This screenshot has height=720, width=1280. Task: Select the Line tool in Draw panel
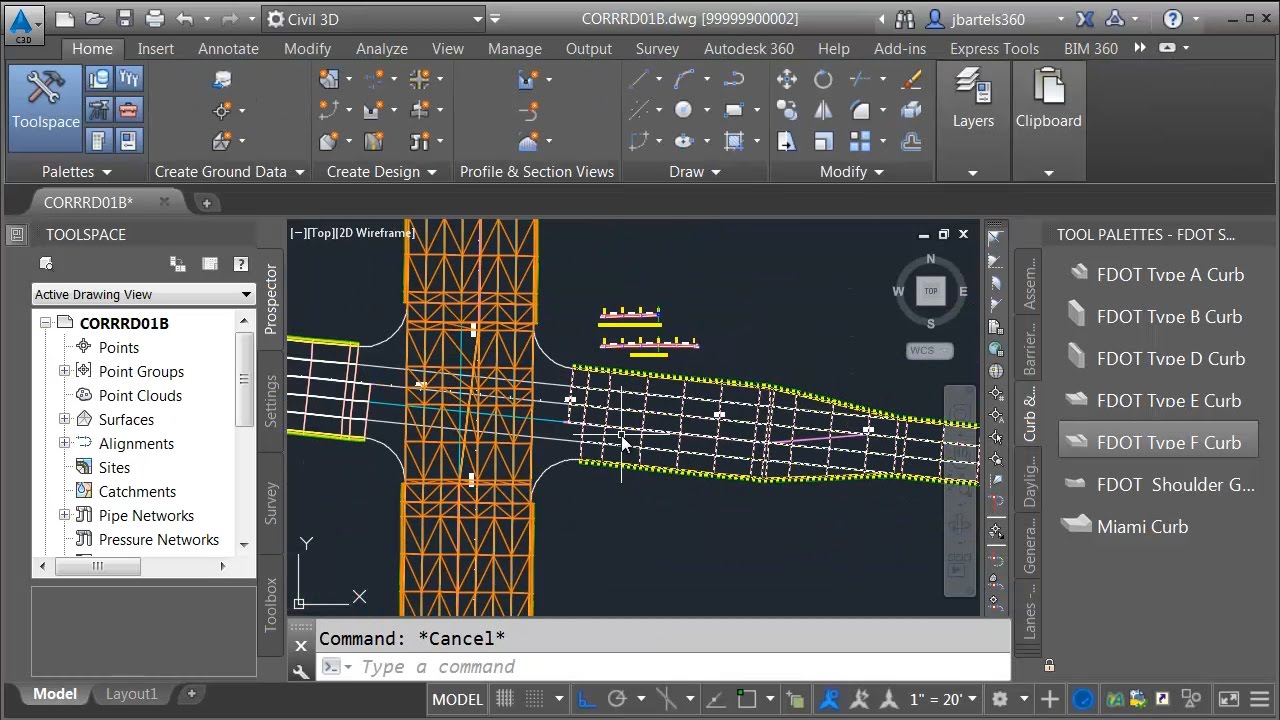638,79
